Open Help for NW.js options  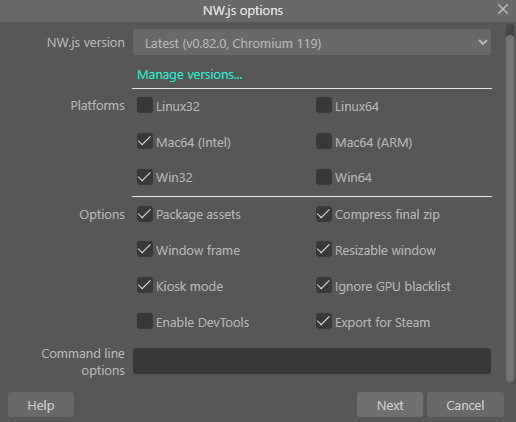[41, 405]
